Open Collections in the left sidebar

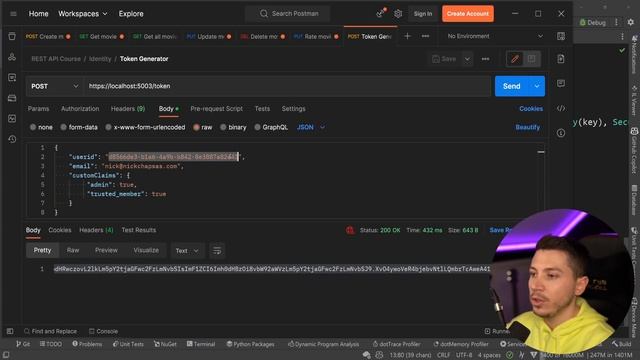point(12,36)
